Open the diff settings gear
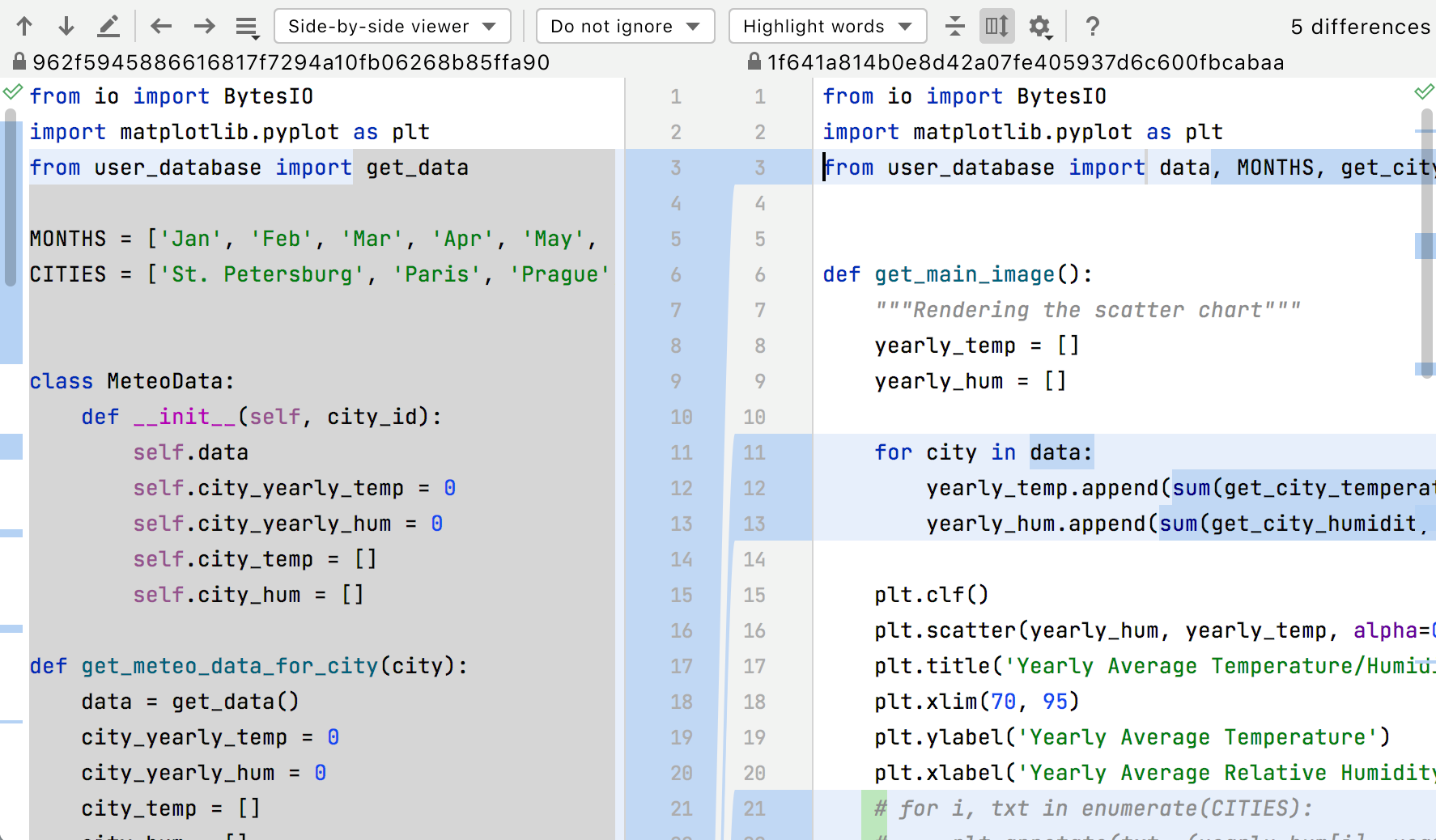The height and width of the screenshot is (840, 1436). [x=1040, y=26]
